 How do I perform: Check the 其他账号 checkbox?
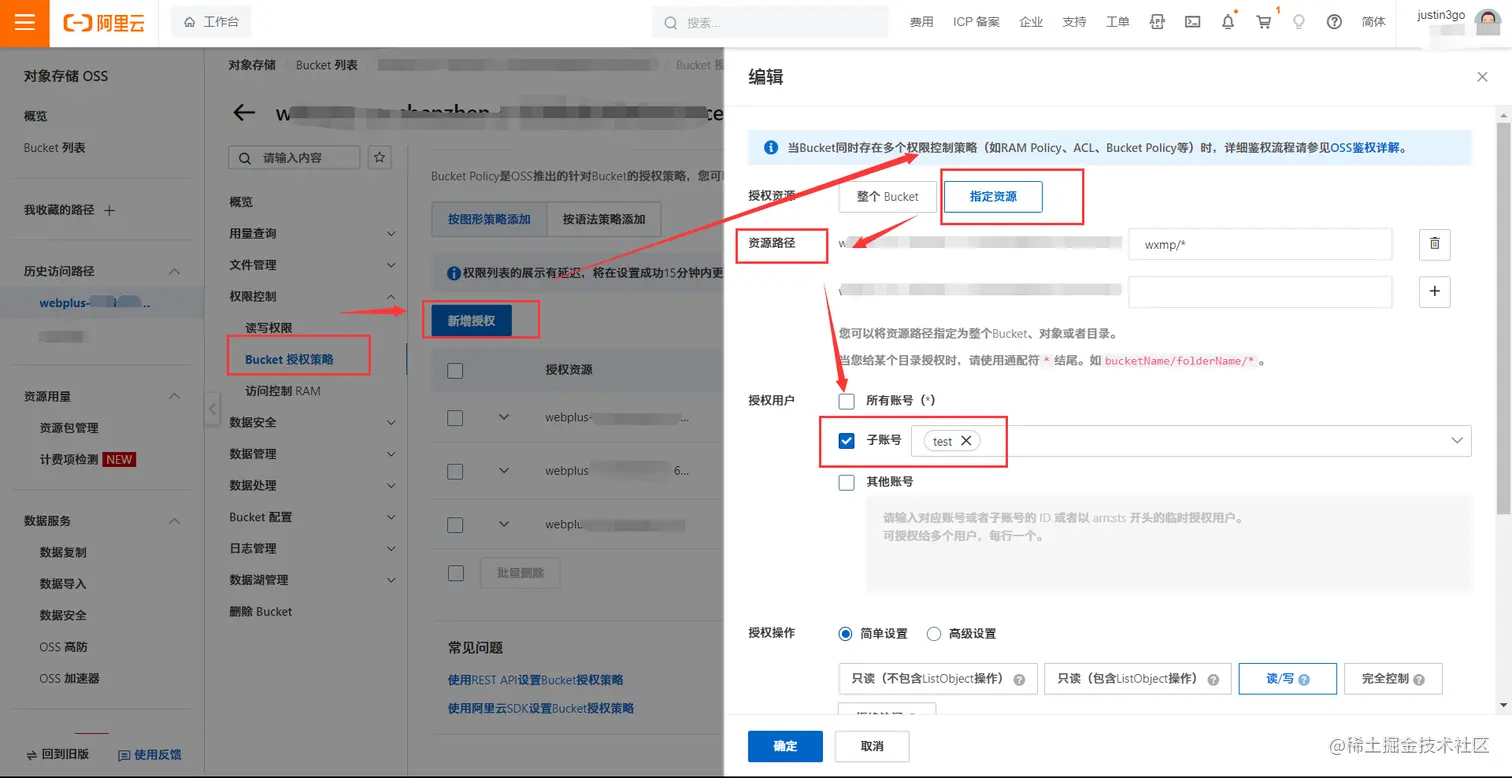point(847,482)
